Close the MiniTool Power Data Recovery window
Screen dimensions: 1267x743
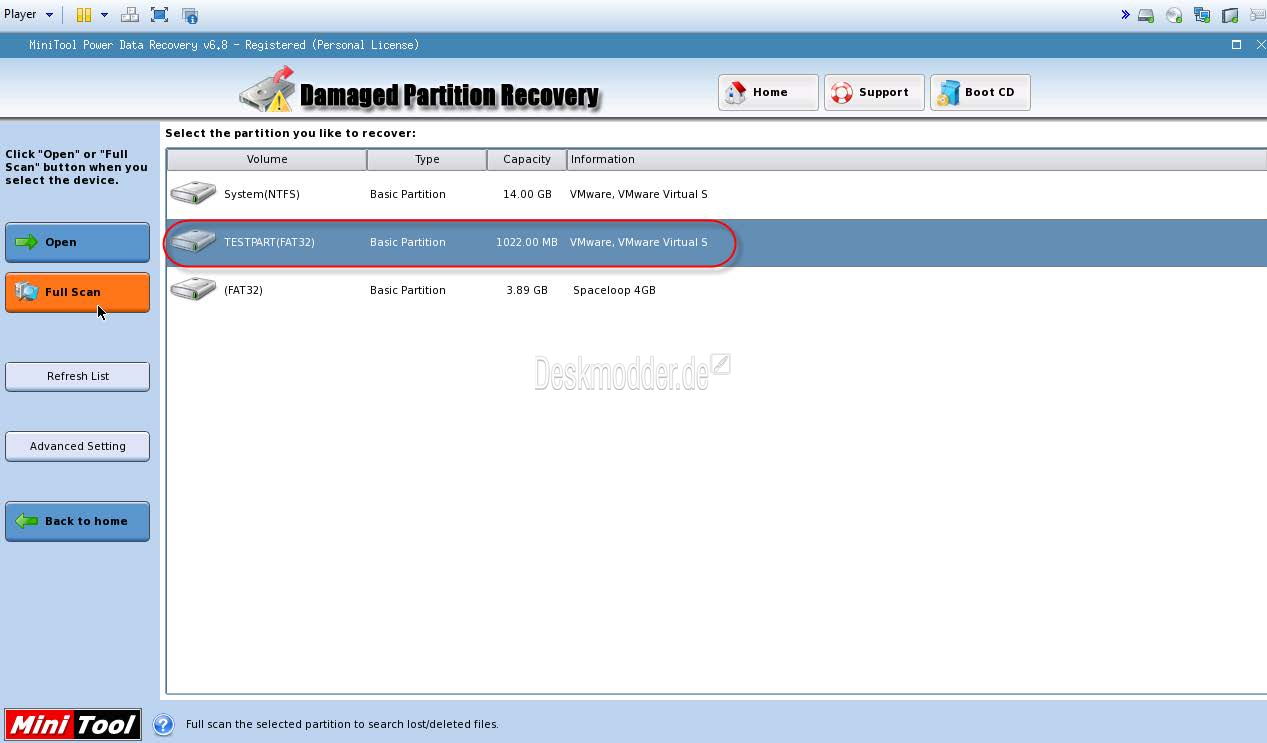pyautogui.click(x=1260, y=45)
